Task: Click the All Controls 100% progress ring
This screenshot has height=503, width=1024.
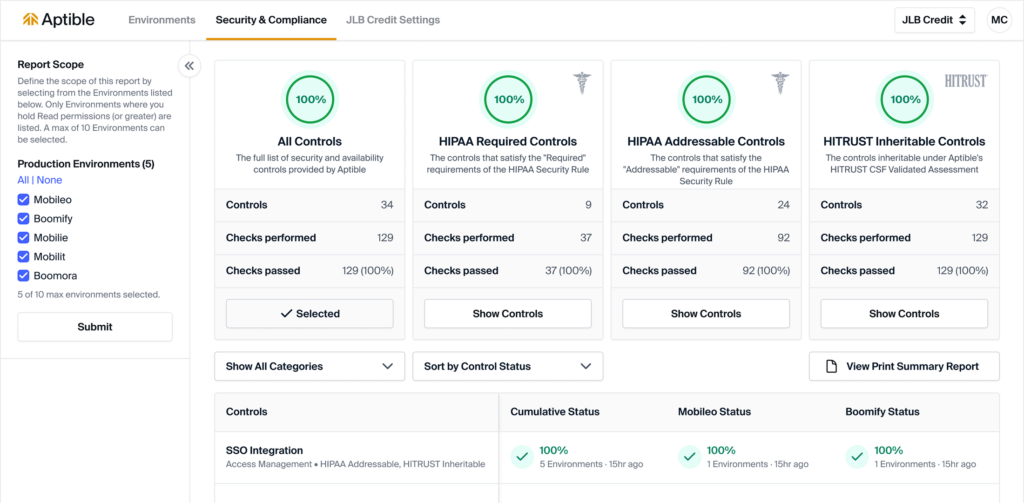Action: 310,99
